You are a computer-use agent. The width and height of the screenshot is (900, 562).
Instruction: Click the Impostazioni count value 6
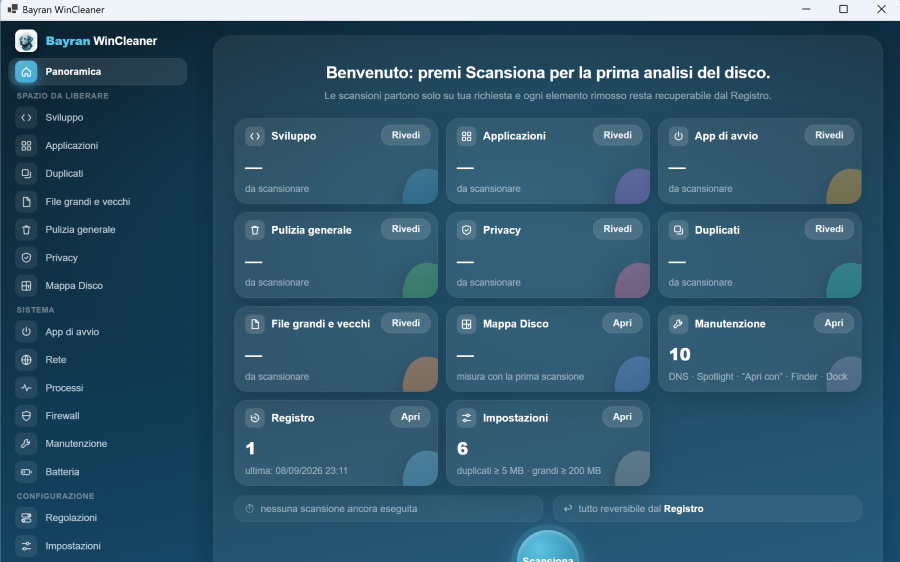coord(463,449)
